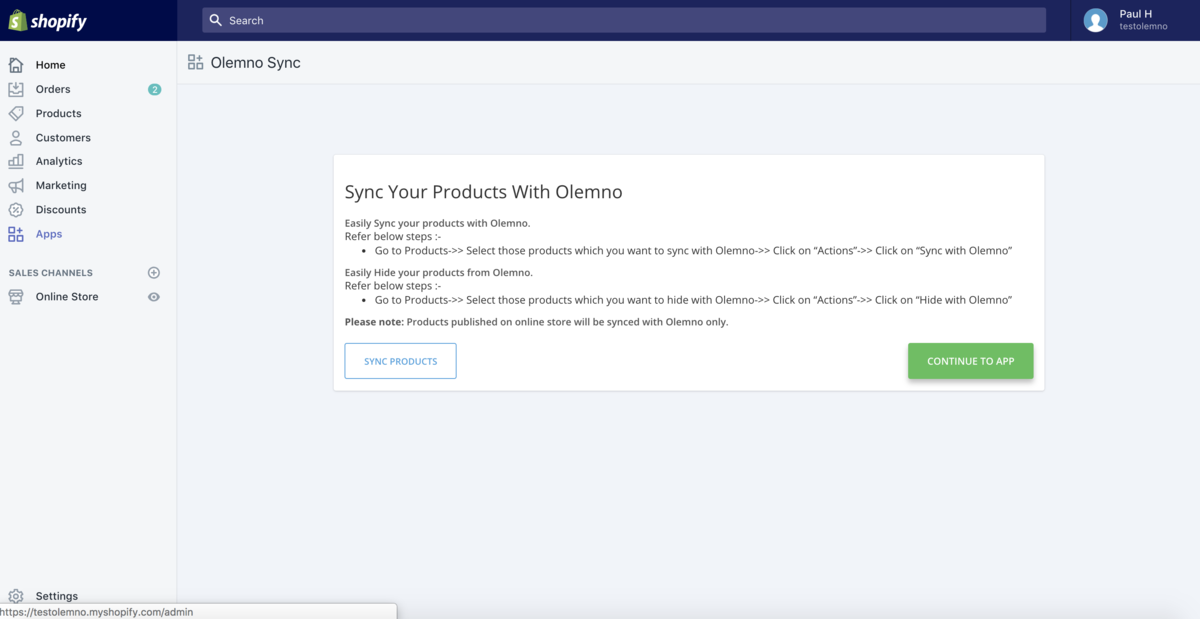
Task: Click the Olemno Sync app icon in header
Action: tap(196, 62)
